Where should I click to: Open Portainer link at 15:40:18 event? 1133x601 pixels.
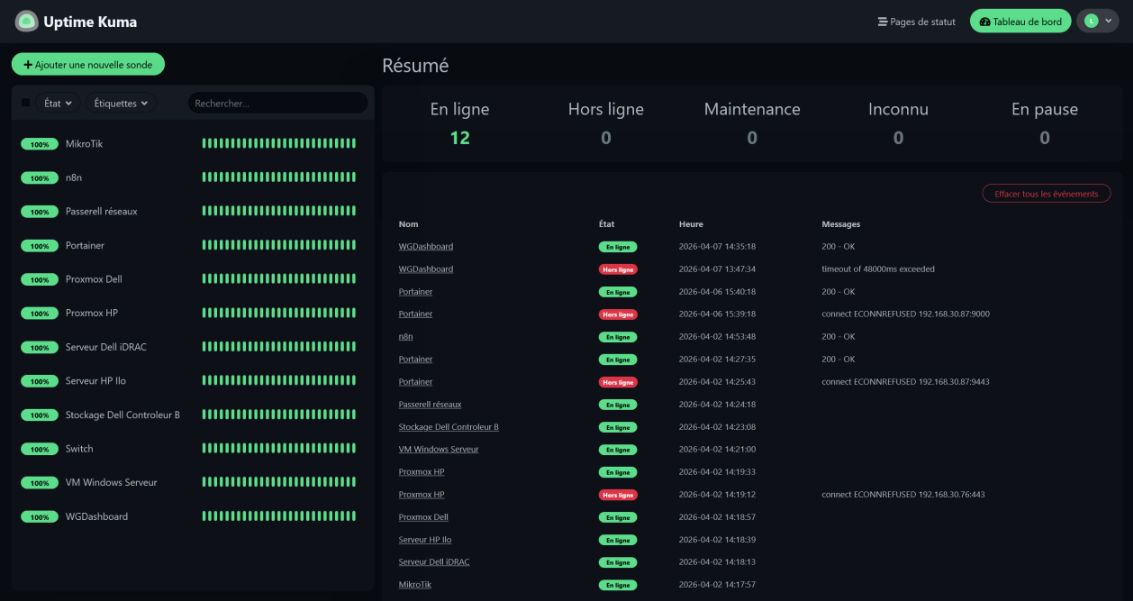coord(415,292)
